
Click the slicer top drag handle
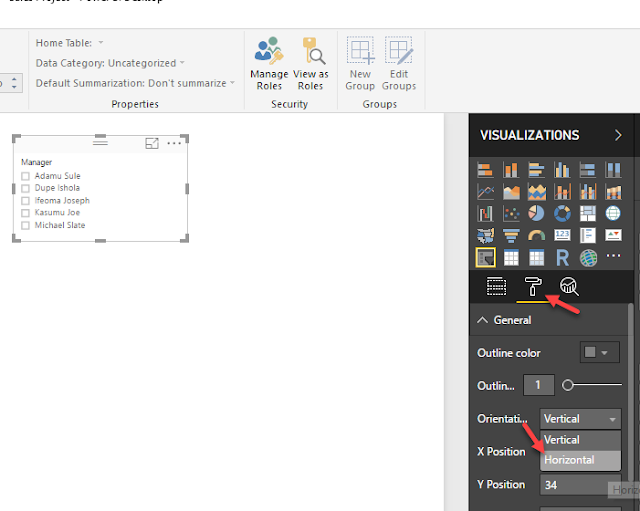100,142
